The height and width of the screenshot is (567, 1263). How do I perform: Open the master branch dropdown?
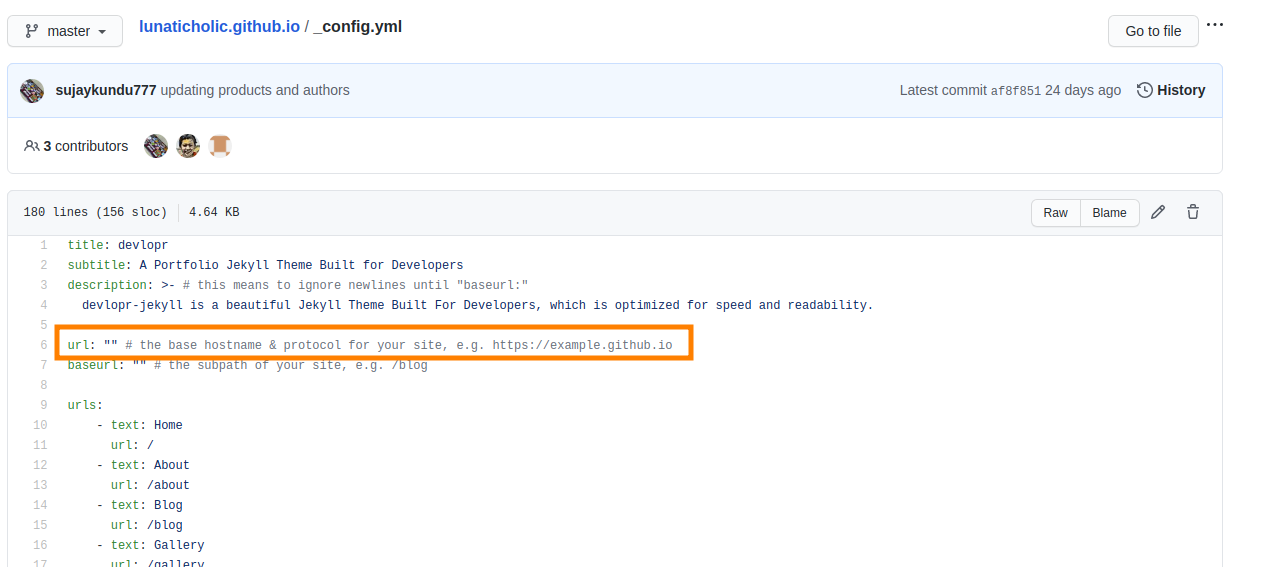tap(65, 31)
